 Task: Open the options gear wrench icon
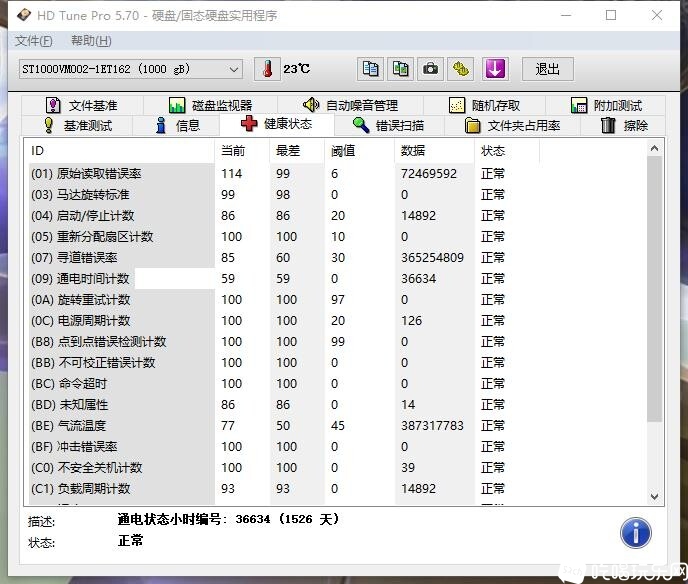(x=460, y=69)
